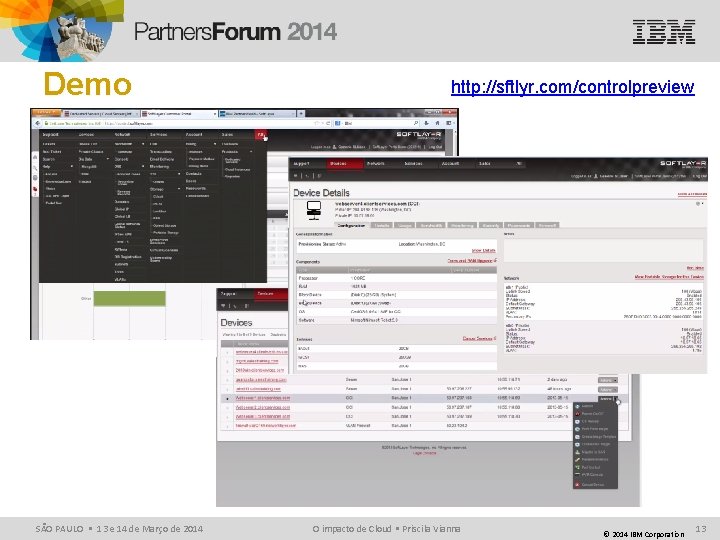Image resolution: width=720 pixels, height=540 pixels.
Task: Choose Monitoring in the Services menu column
Action: point(159,166)
